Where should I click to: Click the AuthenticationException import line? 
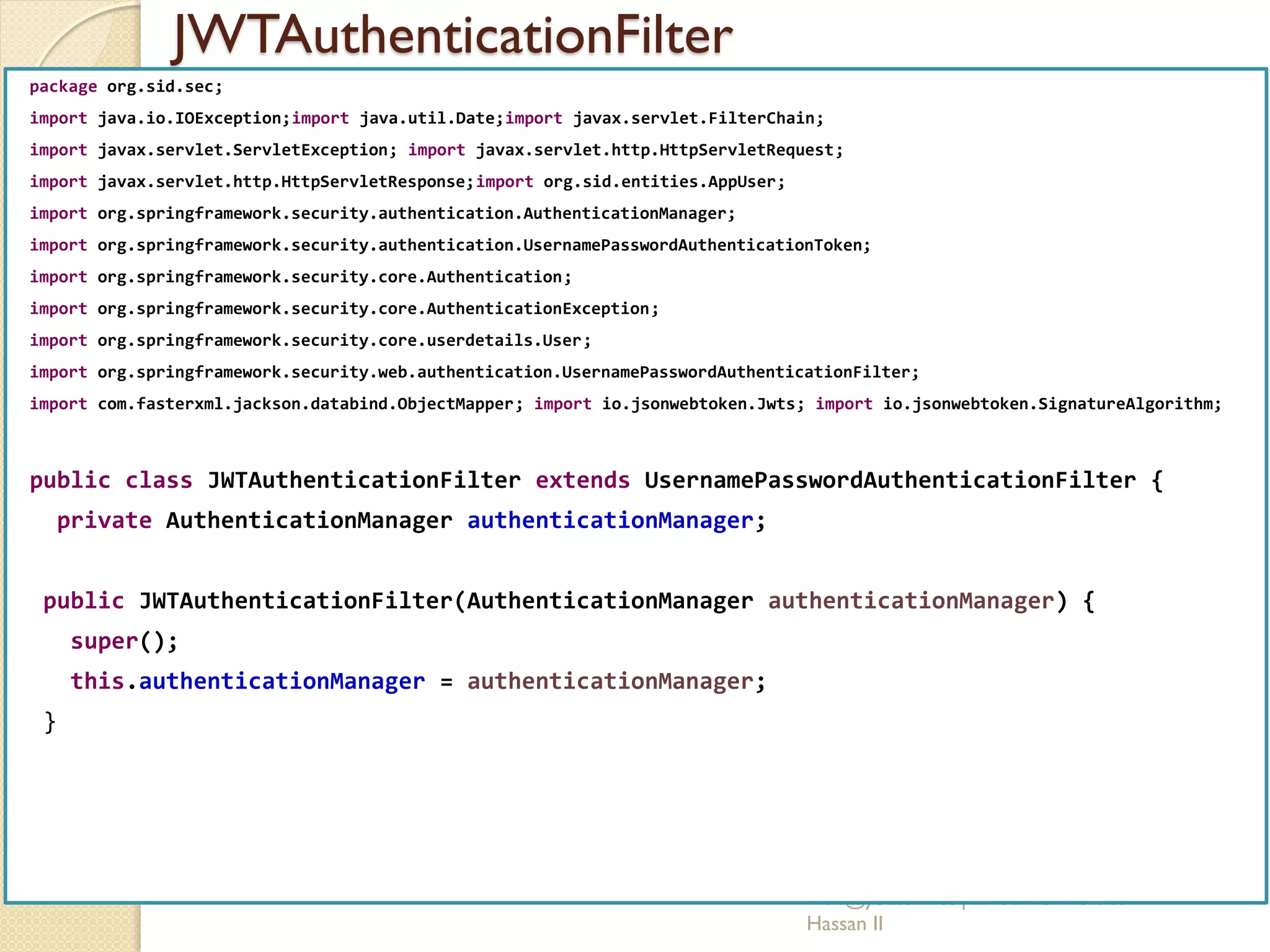344,309
